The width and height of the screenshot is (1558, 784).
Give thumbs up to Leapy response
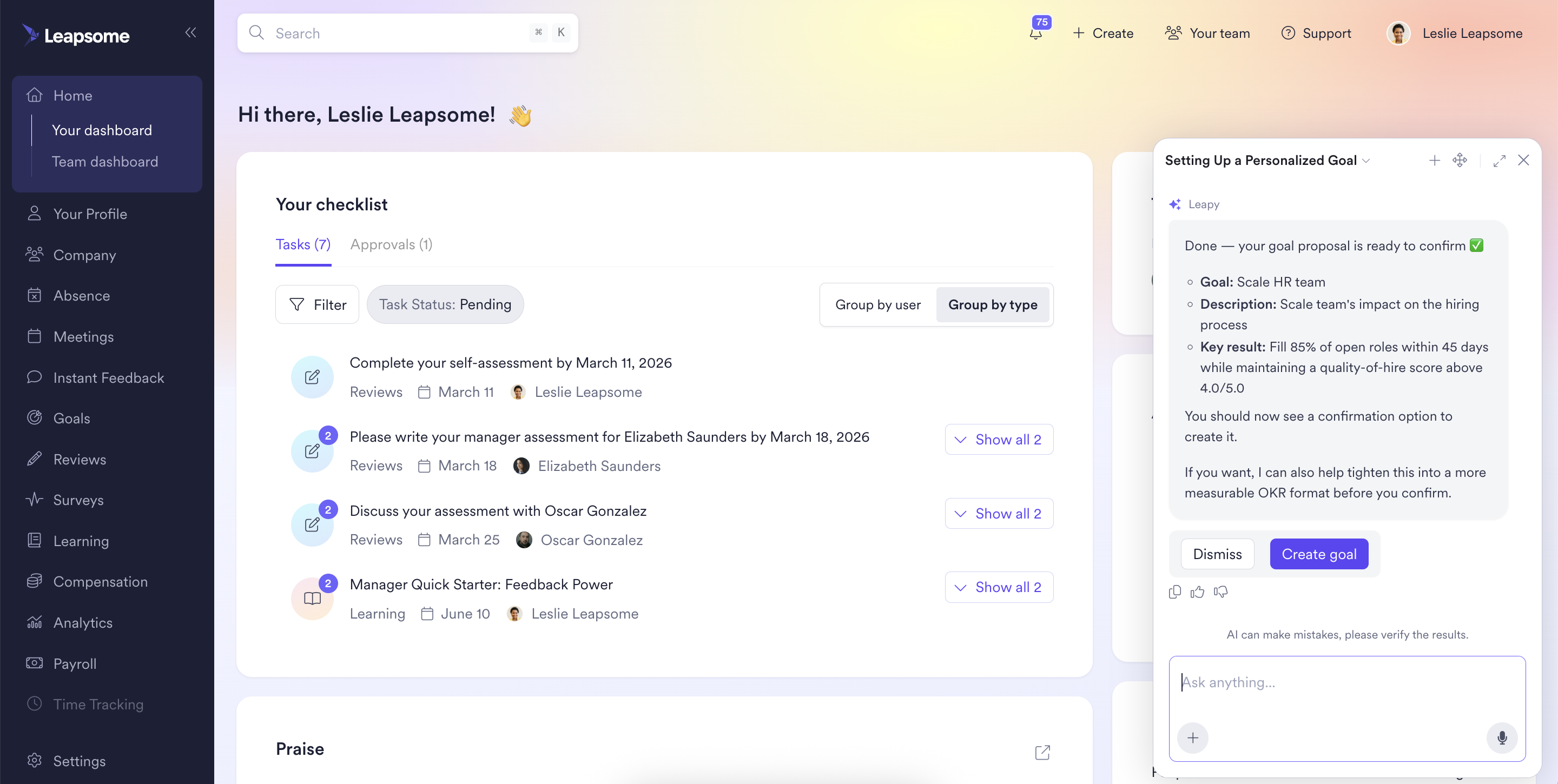click(x=1197, y=592)
